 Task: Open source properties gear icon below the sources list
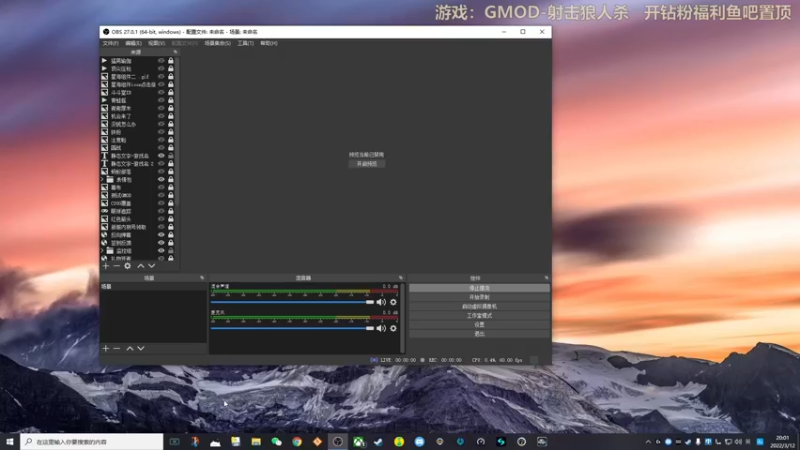coord(128,266)
